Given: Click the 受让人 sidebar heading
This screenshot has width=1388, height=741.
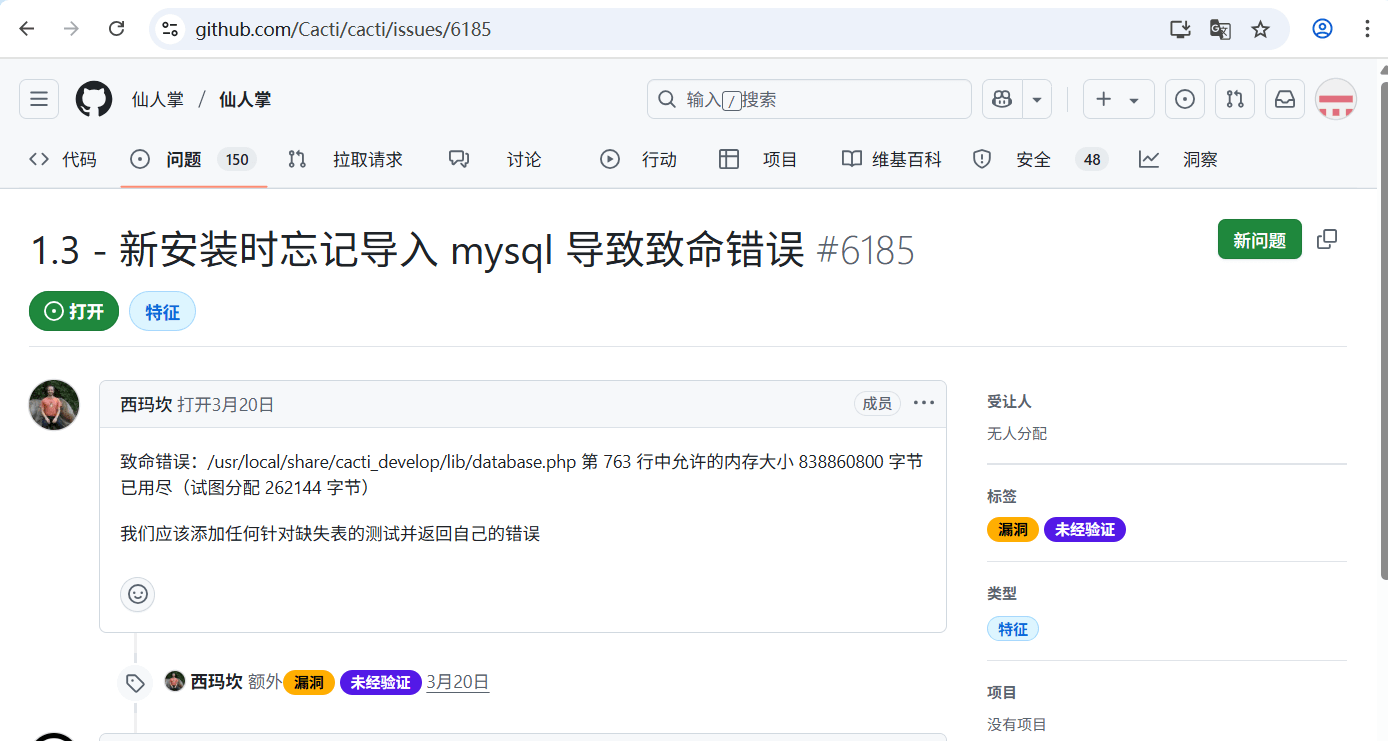Looking at the screenshot, I should (1009, 401).
